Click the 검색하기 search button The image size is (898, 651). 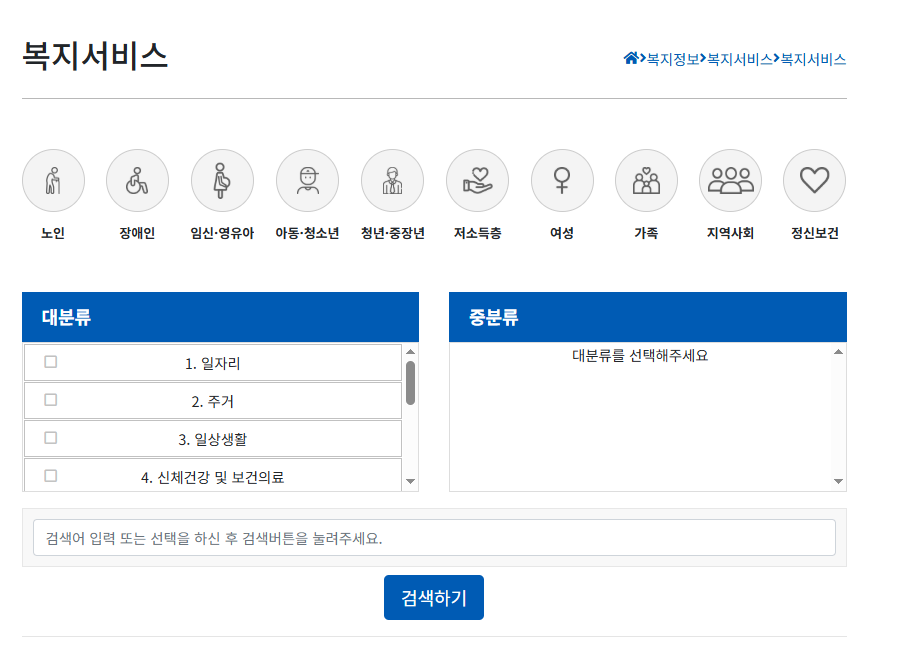[x=434, y=598]
